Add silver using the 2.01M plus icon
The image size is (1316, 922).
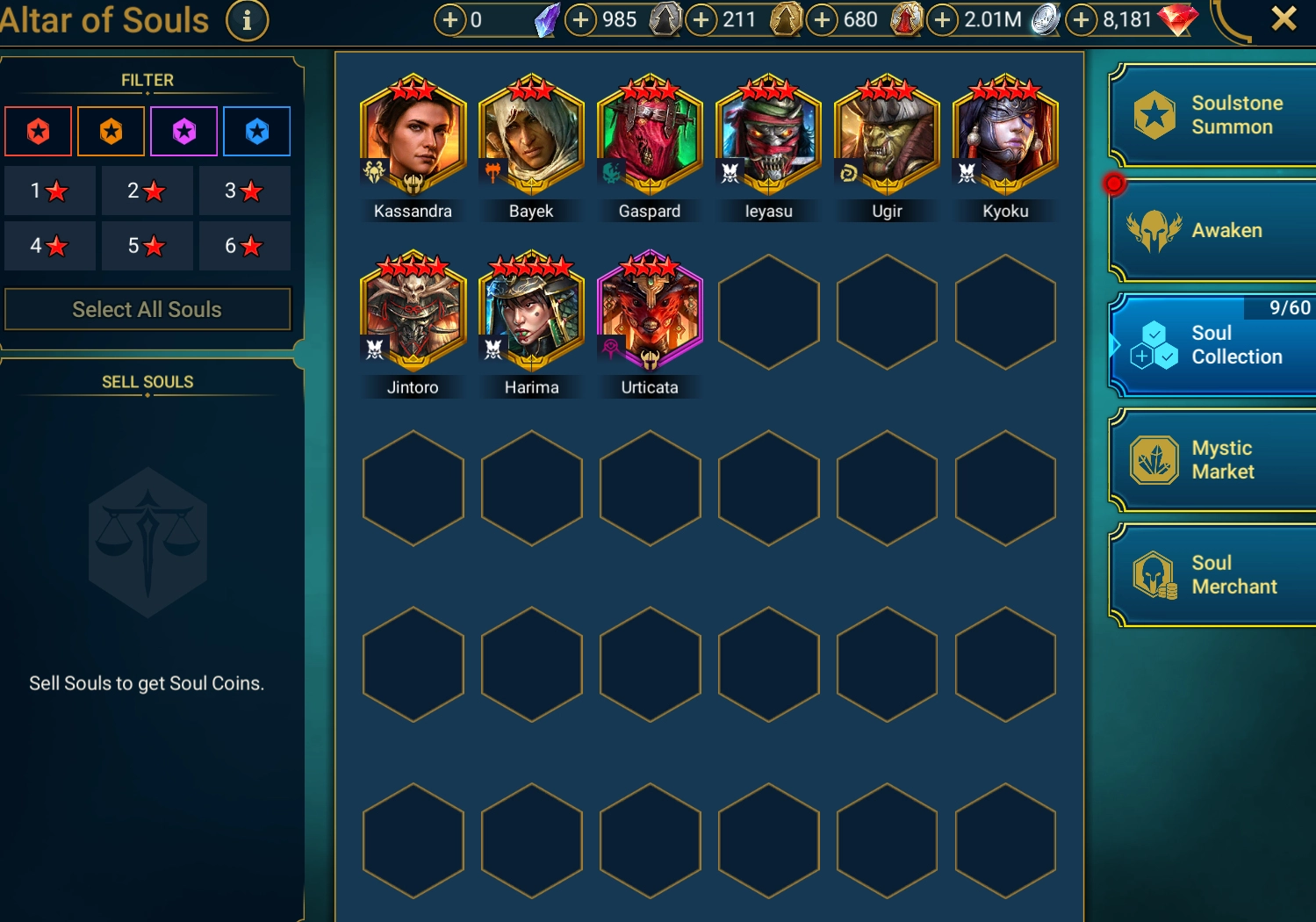tap(942, 19)
